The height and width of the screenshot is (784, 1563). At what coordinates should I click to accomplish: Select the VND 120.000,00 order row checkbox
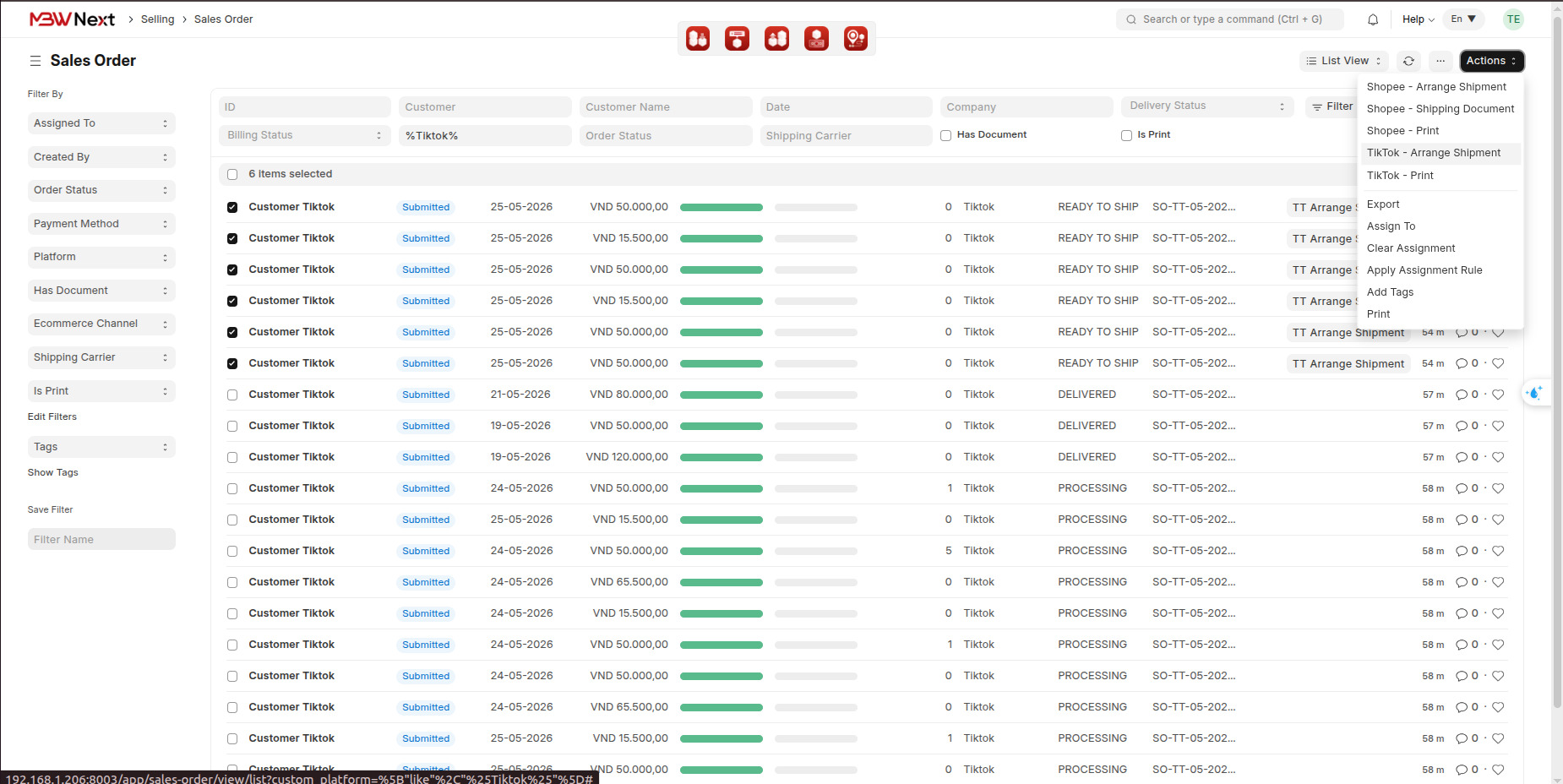232,457
